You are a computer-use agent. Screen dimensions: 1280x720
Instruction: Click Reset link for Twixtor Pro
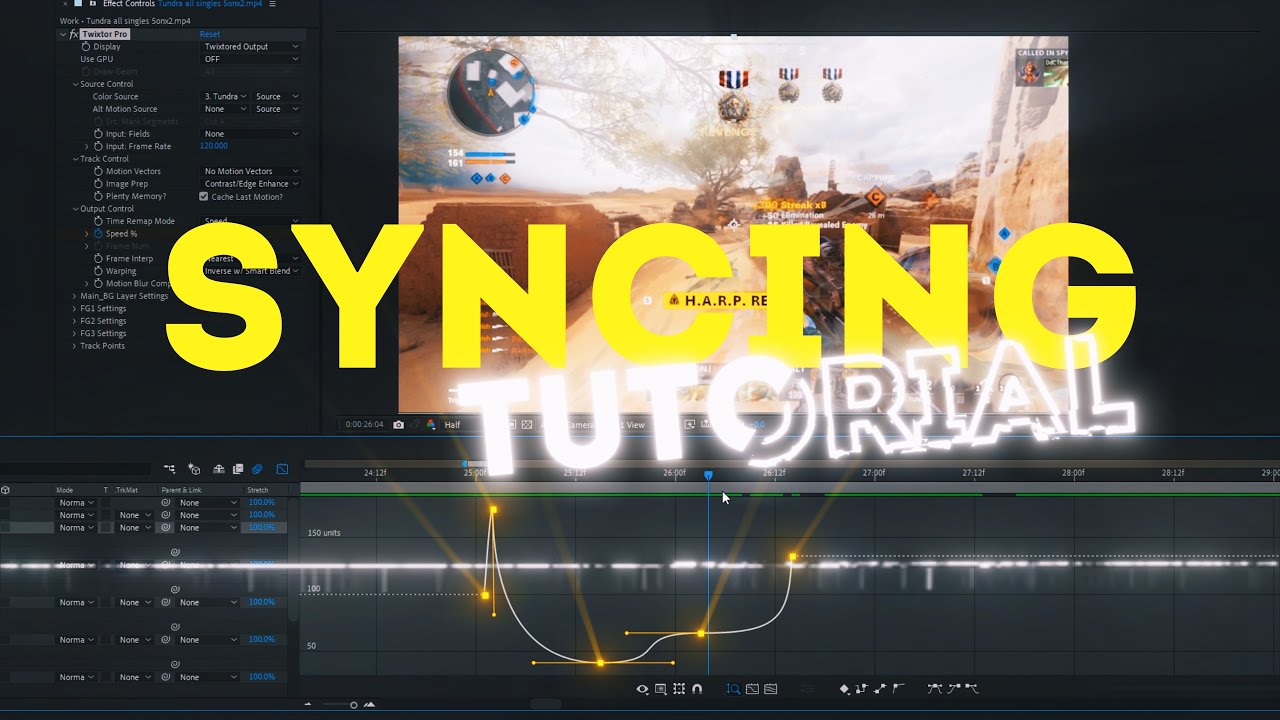(210, 34)
